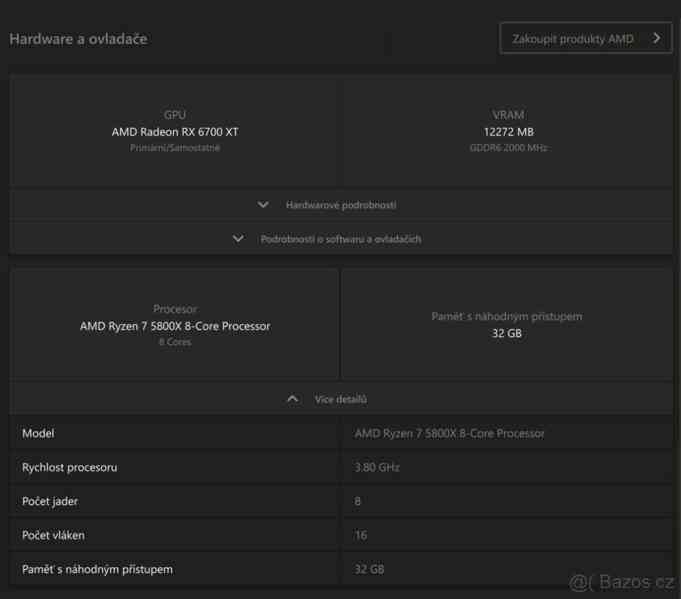Click chevron beside Podrobnosti o softwaru a ovladačích
Screen dimensions: 681x599
tap(238, 238)
